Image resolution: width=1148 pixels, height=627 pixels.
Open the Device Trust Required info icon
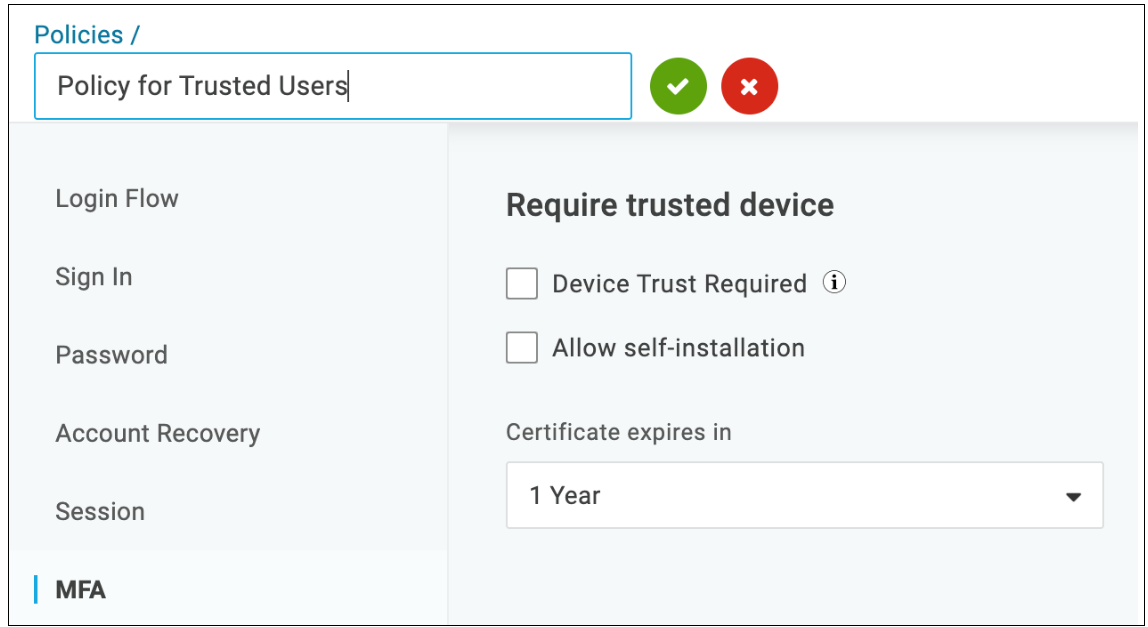tap(834, 282)
